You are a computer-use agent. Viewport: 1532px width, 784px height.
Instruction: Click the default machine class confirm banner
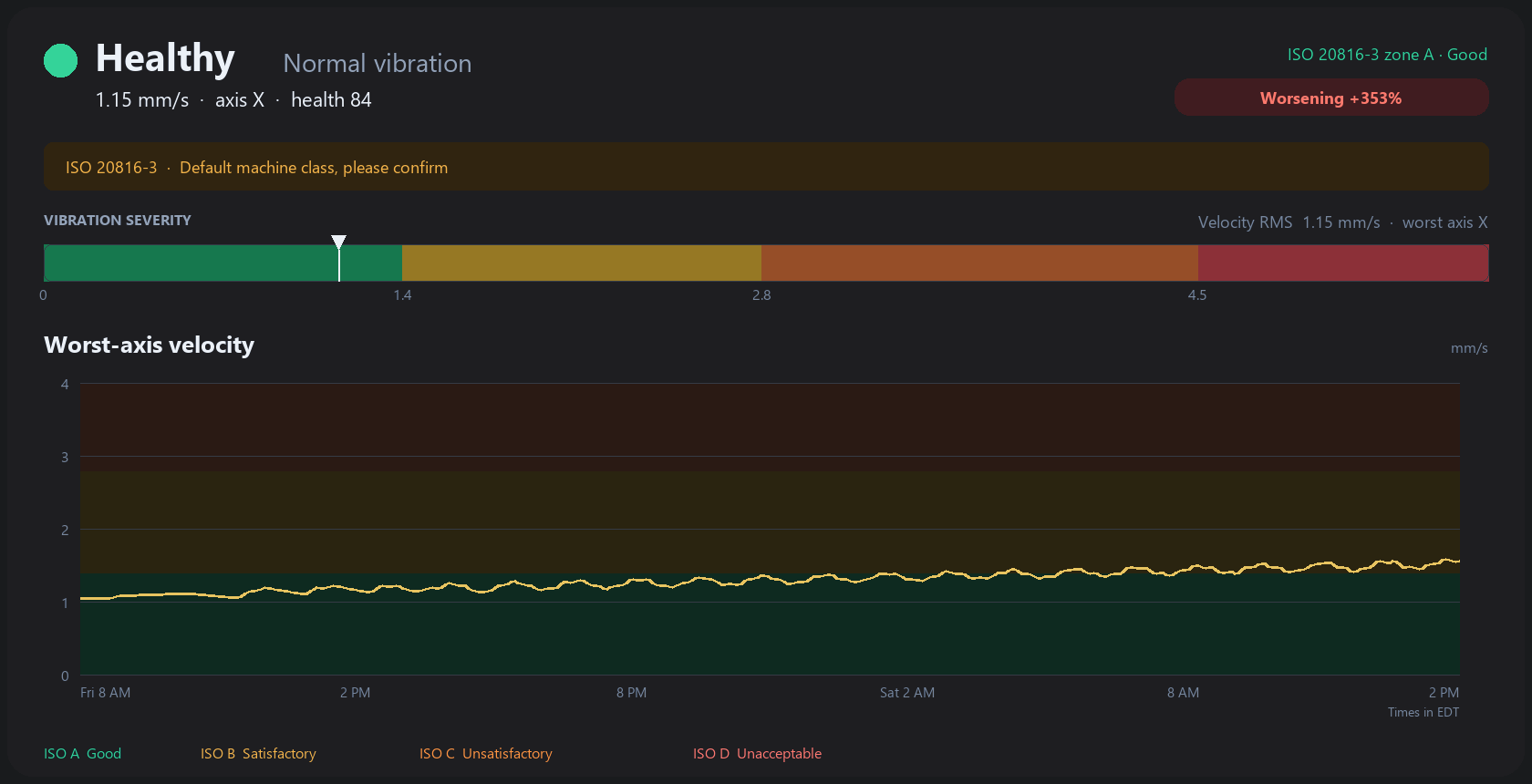(766, 167)
